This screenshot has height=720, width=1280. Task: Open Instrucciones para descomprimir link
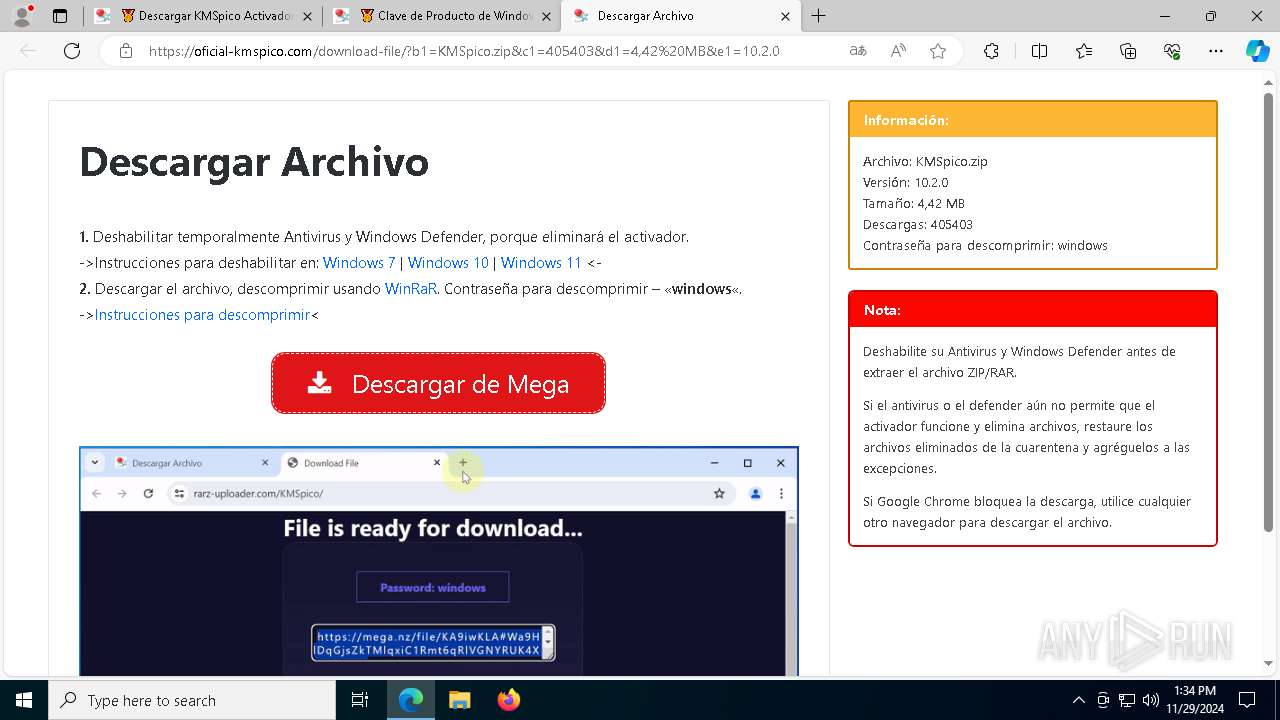tap(202, 315)
